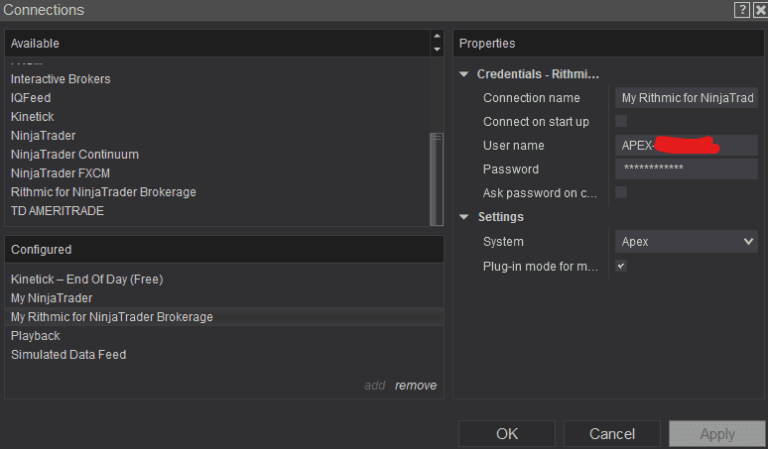Uncheck Plug-in mode checkbox
The height and width of the screenshot is (449, 768).
(621, 266)
